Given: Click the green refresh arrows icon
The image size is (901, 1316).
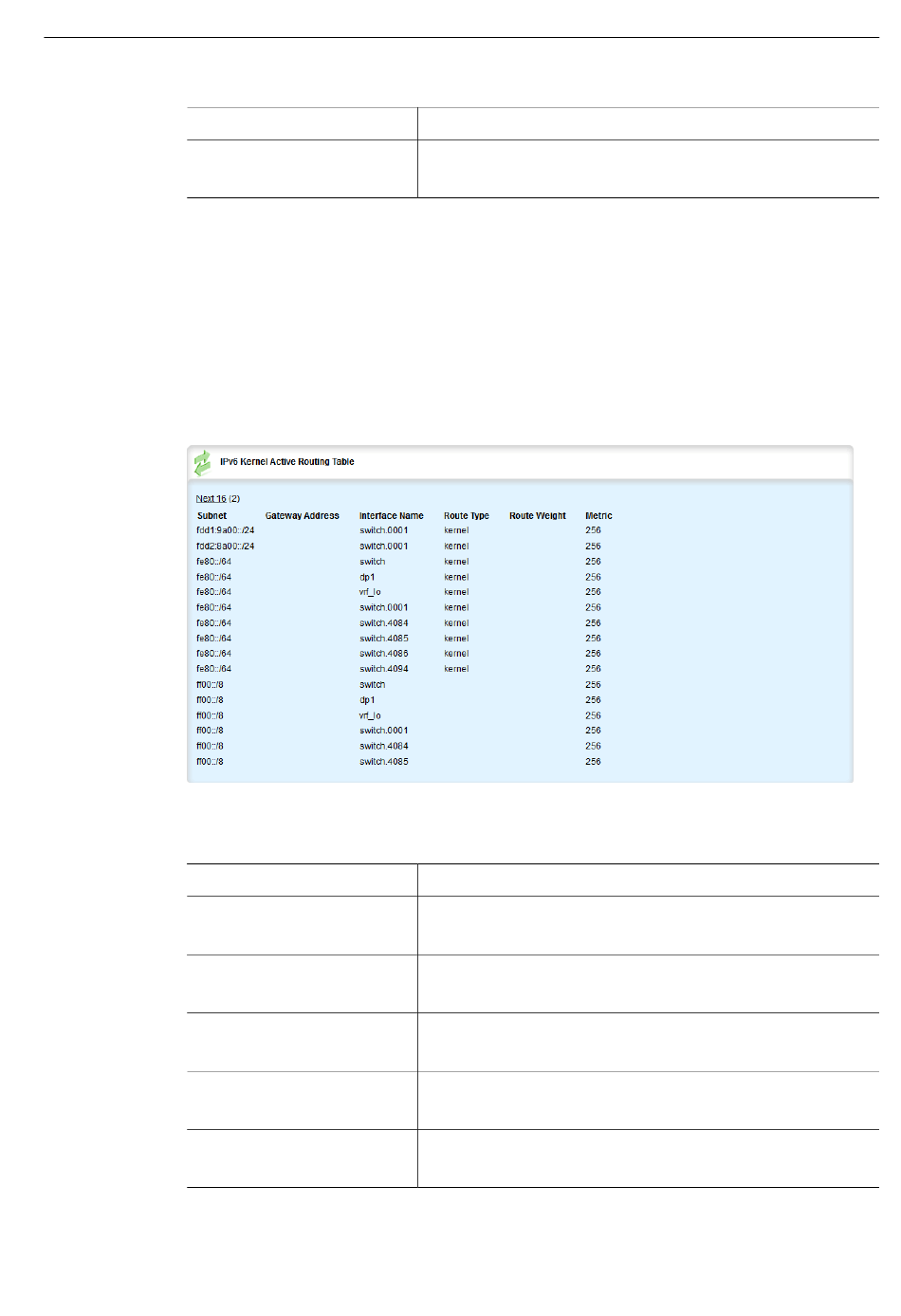Looking at the screenshot, I should 202,463.
